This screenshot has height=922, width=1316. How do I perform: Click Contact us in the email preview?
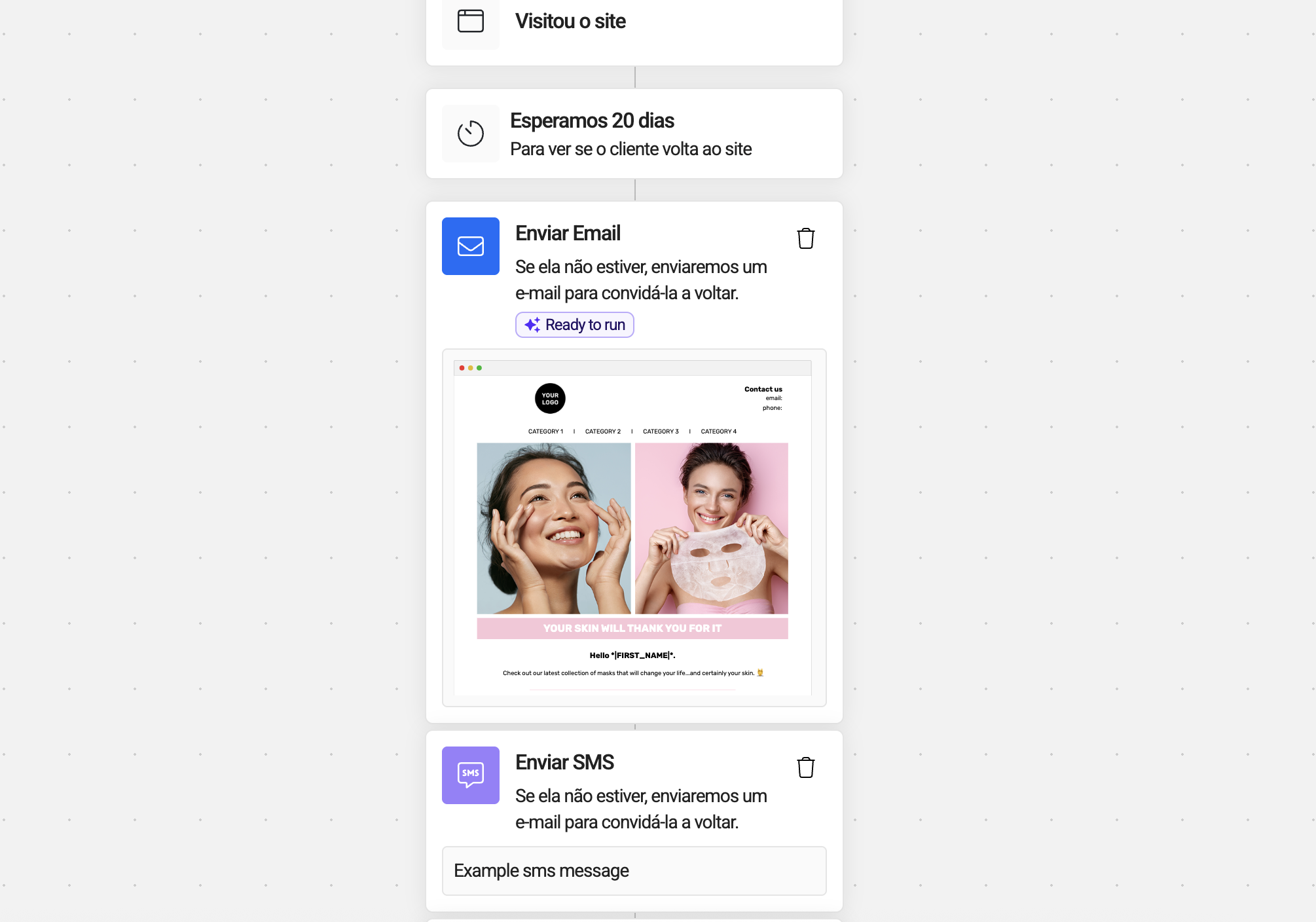point(763,389)
